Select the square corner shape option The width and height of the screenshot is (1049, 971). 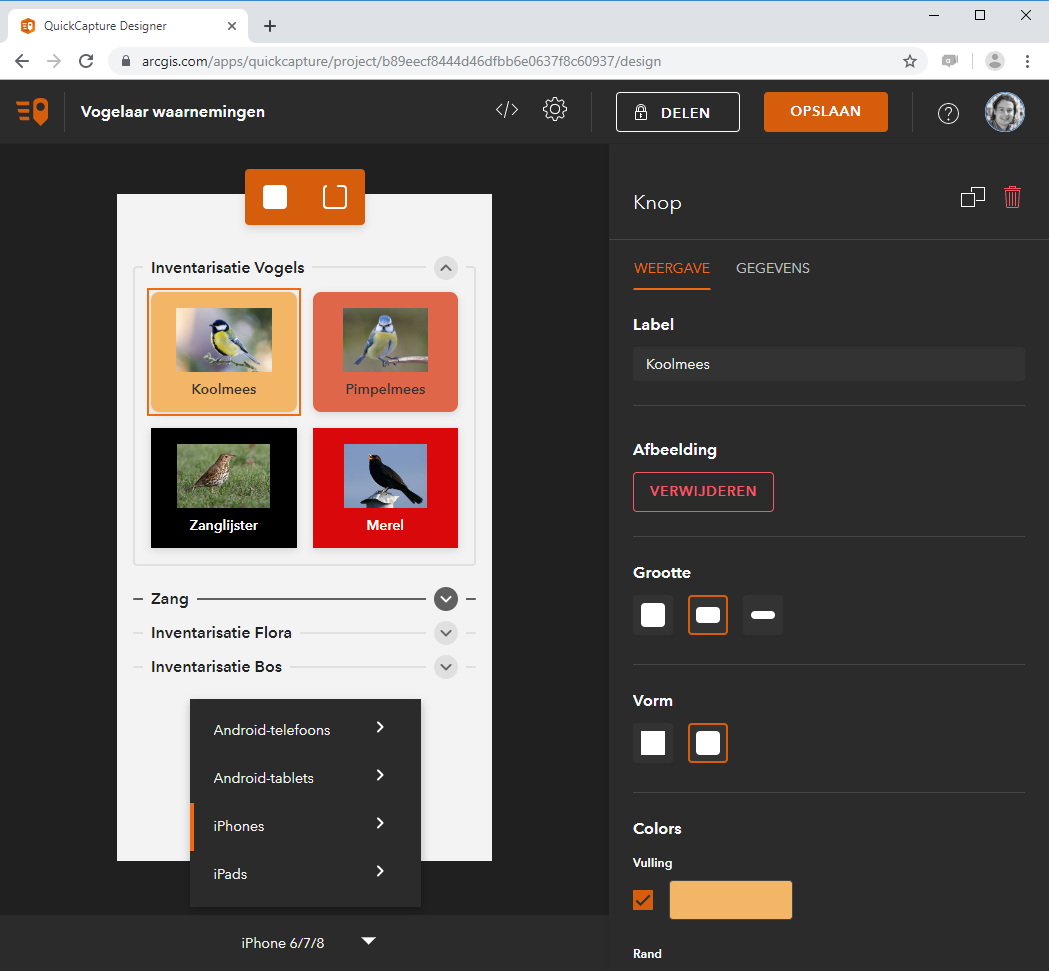[x=653, y=743]
